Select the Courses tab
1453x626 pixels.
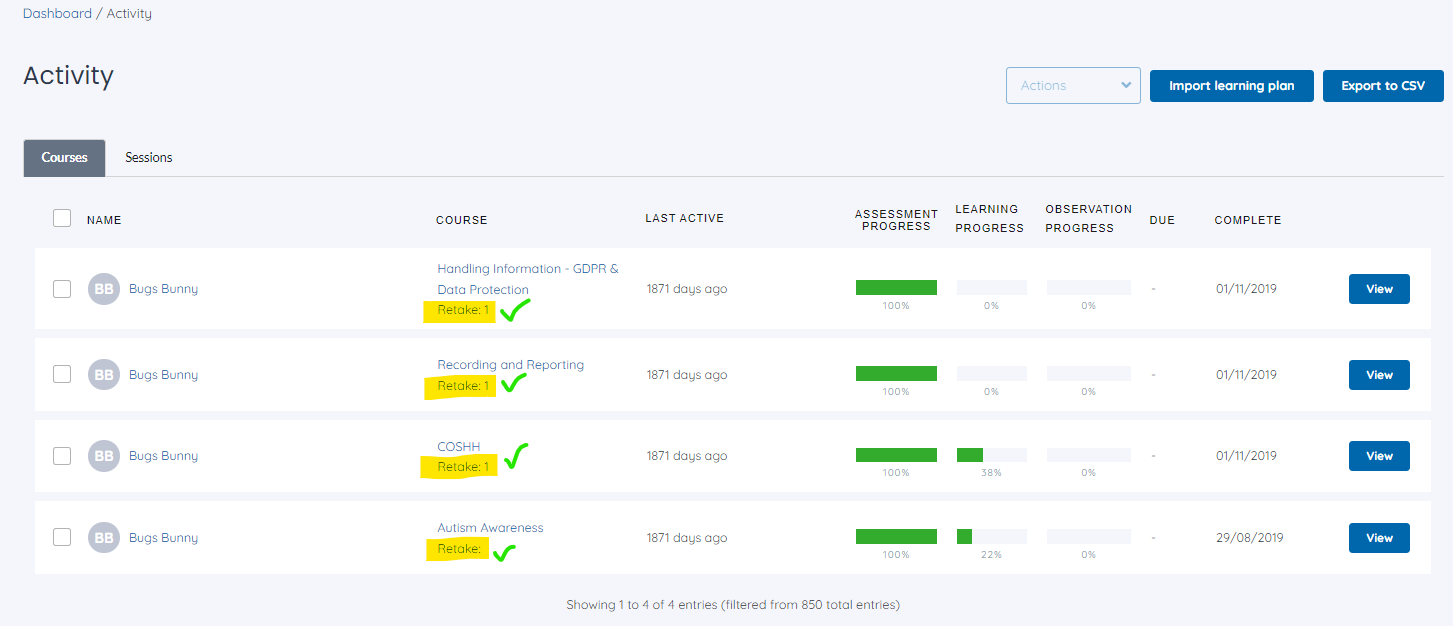tap(64, 158)
